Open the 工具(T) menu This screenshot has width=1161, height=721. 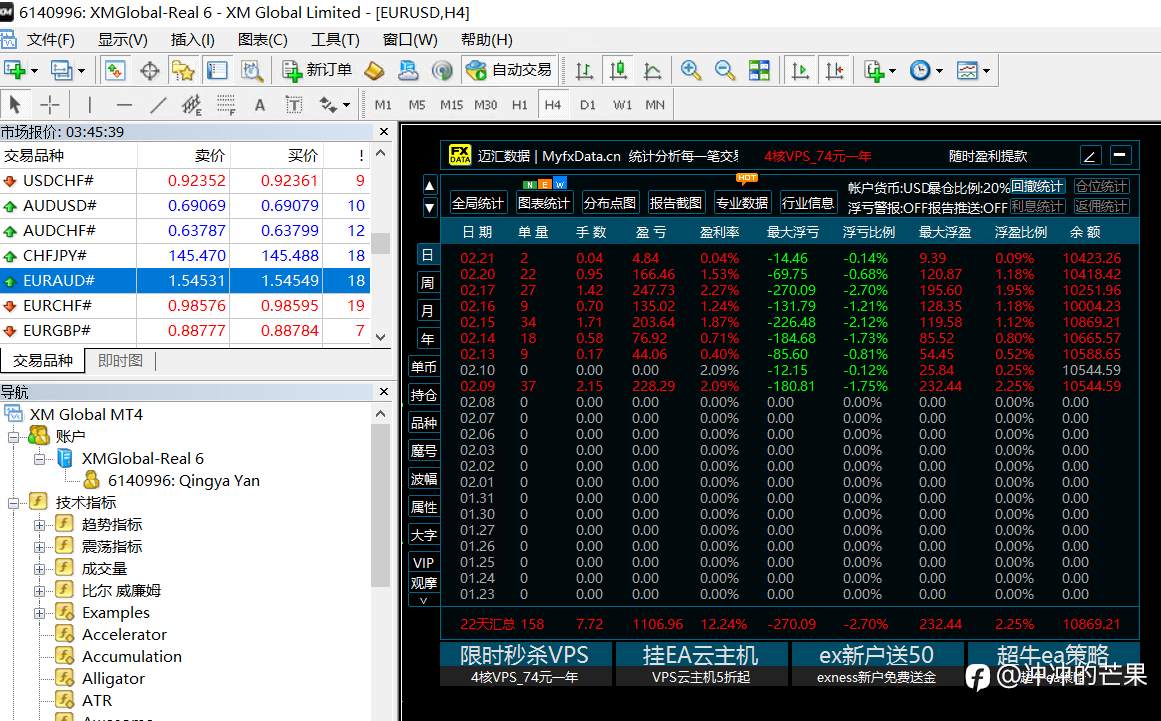335,40
